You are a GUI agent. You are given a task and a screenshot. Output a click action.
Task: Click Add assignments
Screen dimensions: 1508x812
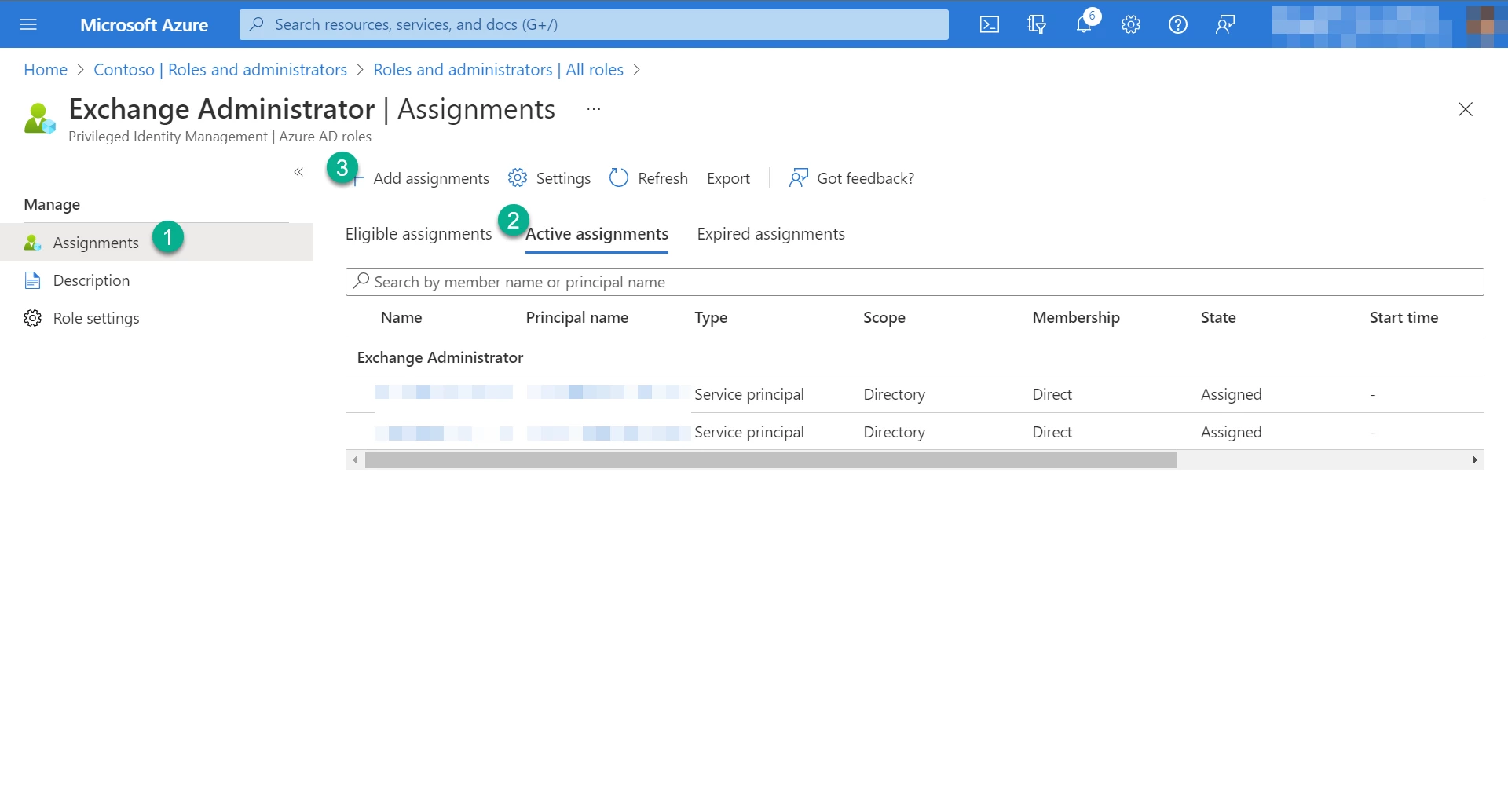coord(431,178)
